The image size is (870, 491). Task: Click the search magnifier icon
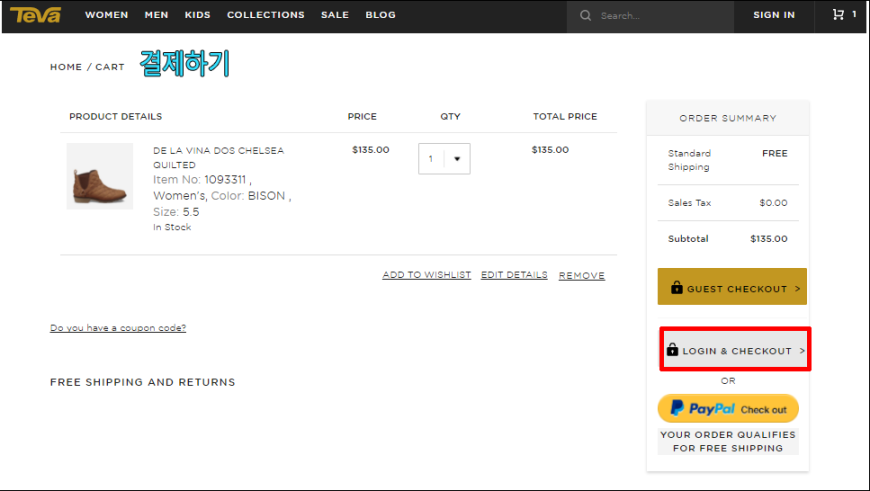[585, 16]
